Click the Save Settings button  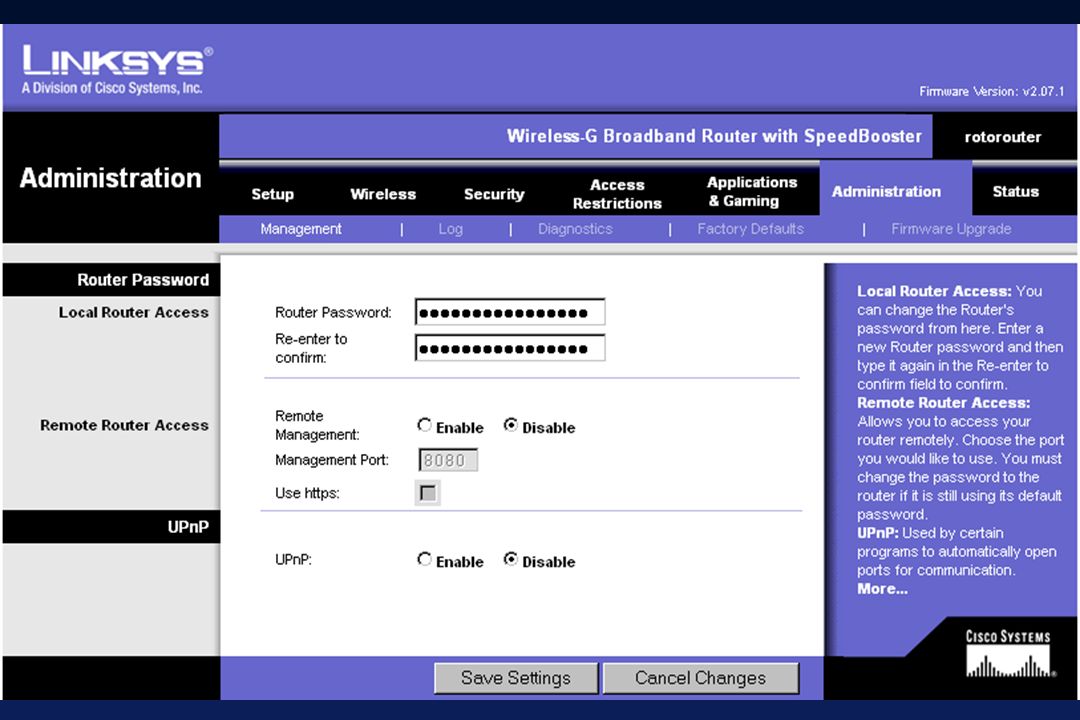(x=516, y=678)
